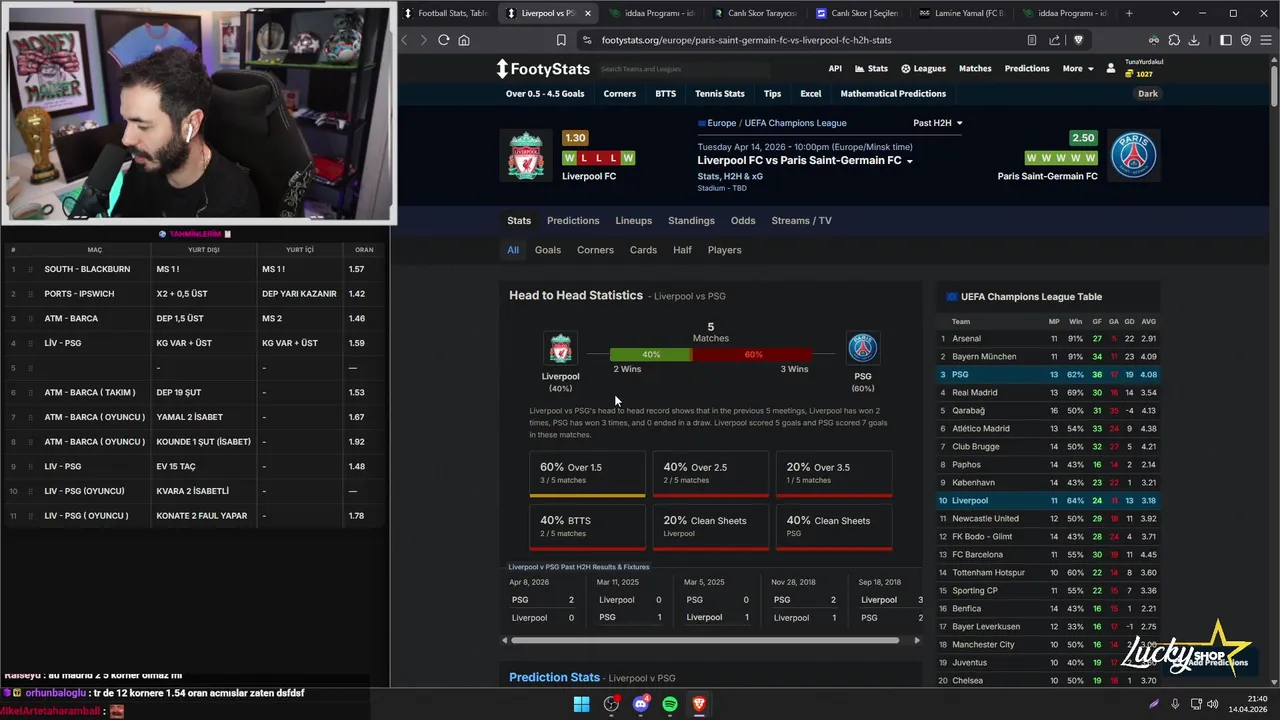
Task: Select Corners stats filter
Action: [x=595, y=250]
